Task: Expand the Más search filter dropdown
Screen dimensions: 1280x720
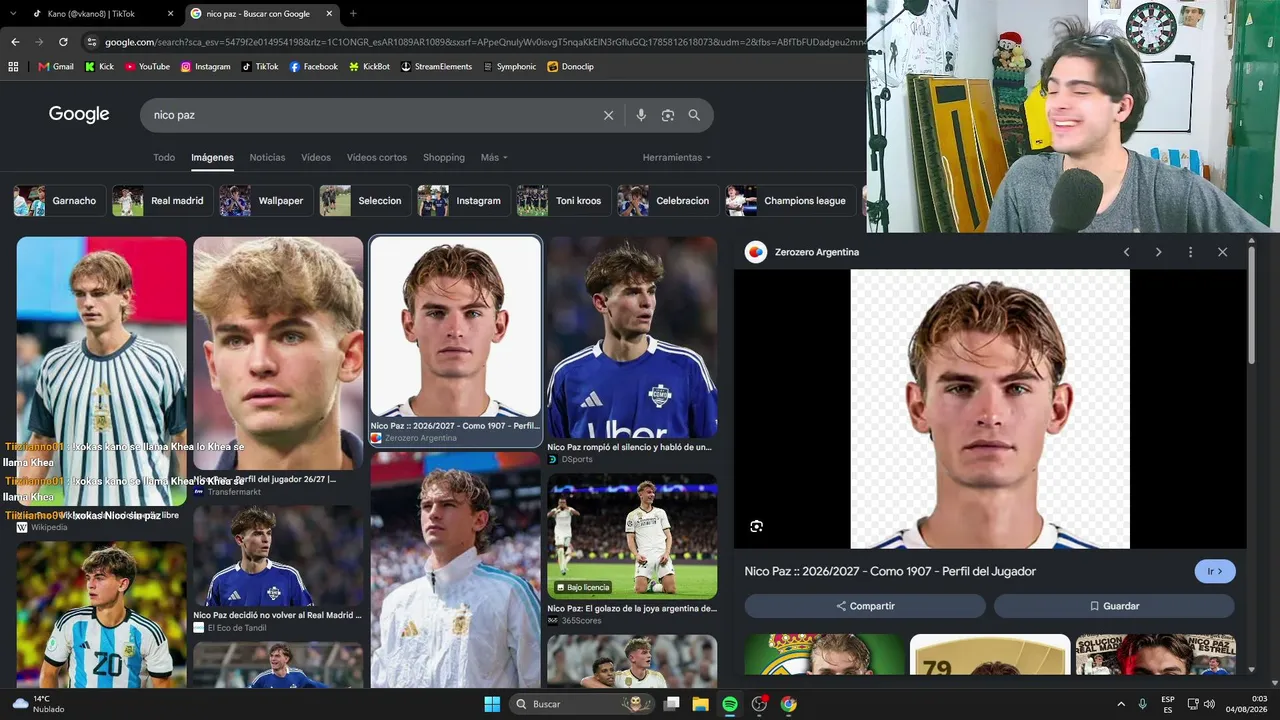Action: click(x=494, y=158)
